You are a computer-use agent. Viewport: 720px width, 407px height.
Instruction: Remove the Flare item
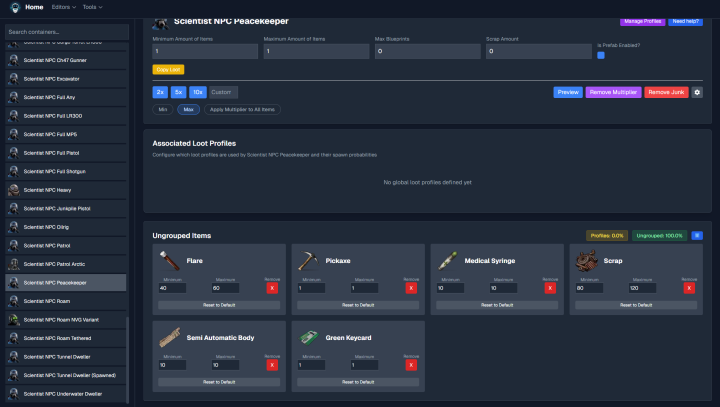[272, 288]
